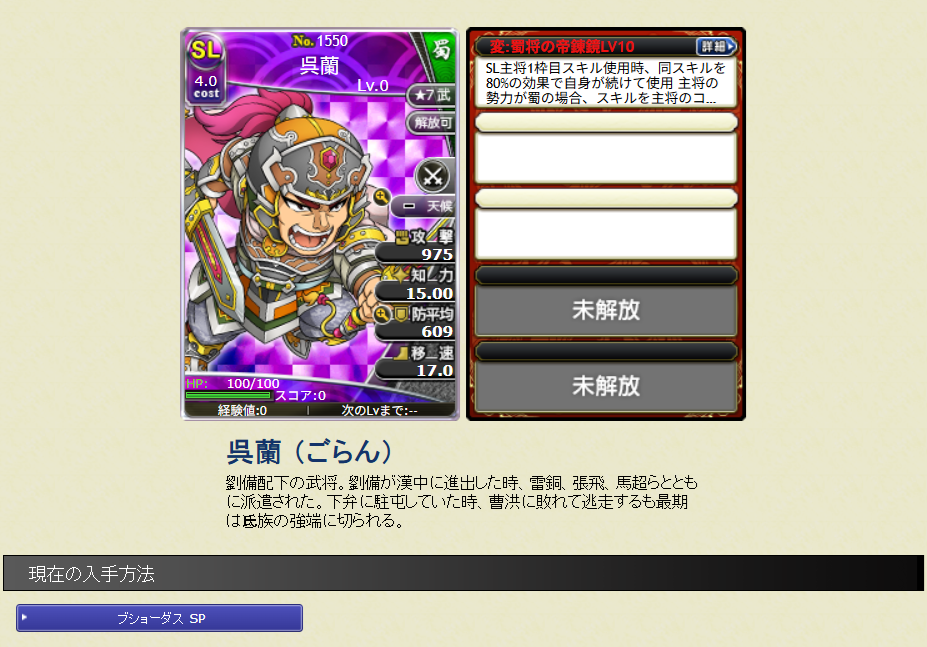
Task: Click the green 蜀 faction emblem
Action: click(x=442, y=50)
